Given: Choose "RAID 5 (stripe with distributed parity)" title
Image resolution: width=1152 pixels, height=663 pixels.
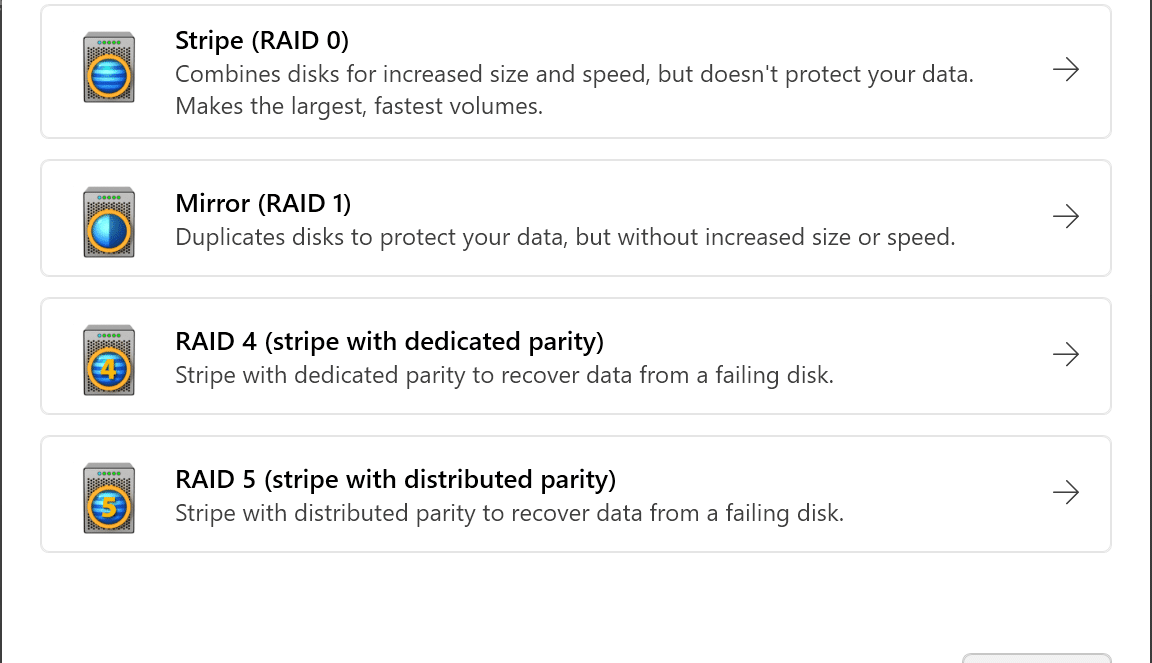Looking at the screenshot, I should [x=395, y=479].
